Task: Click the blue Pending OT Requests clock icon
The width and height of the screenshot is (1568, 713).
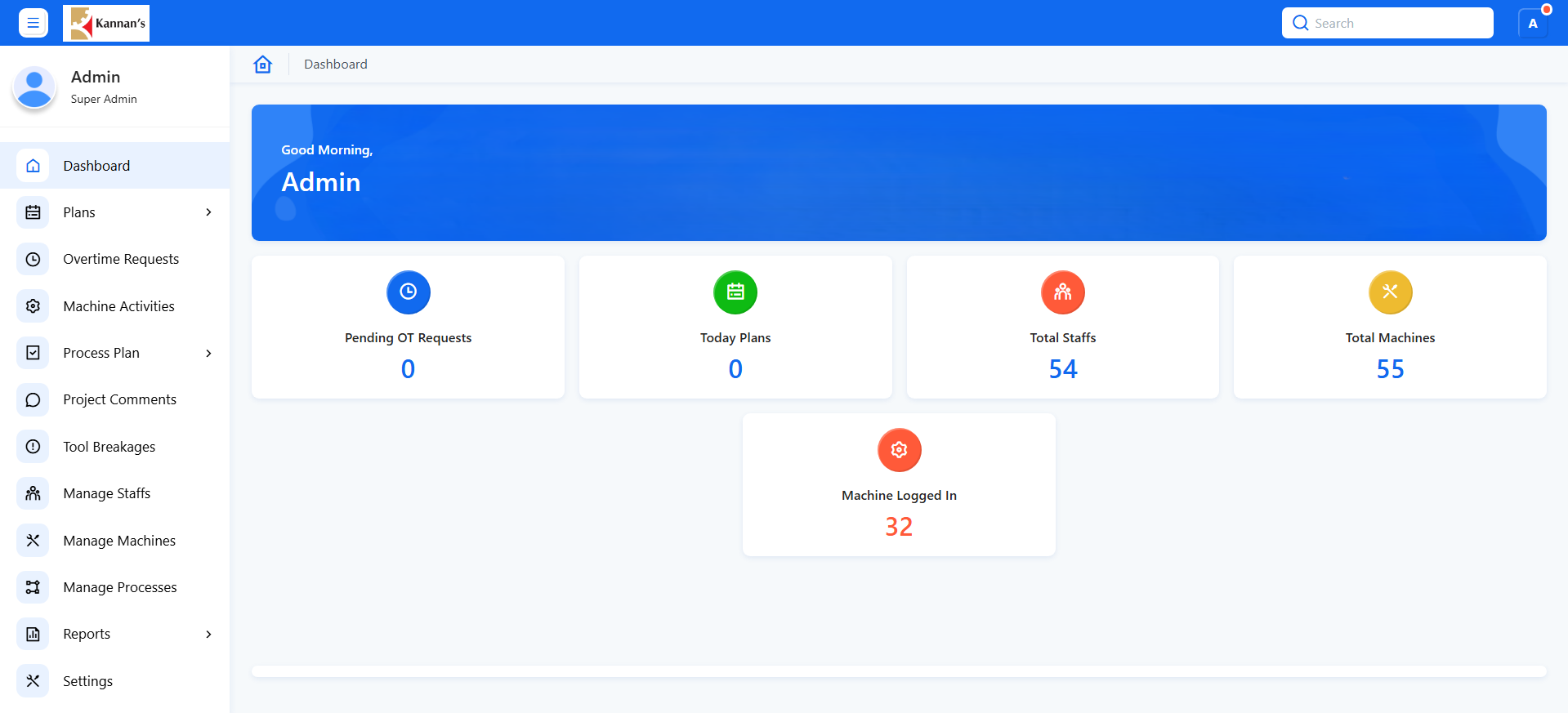Action: pos(409,292)
